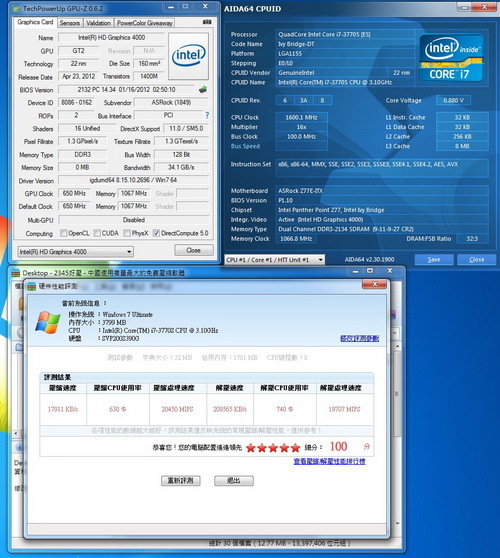Click the 17911 KB/s compression speed value
Viewport: 500px width, 558px height.
point(63,409)
